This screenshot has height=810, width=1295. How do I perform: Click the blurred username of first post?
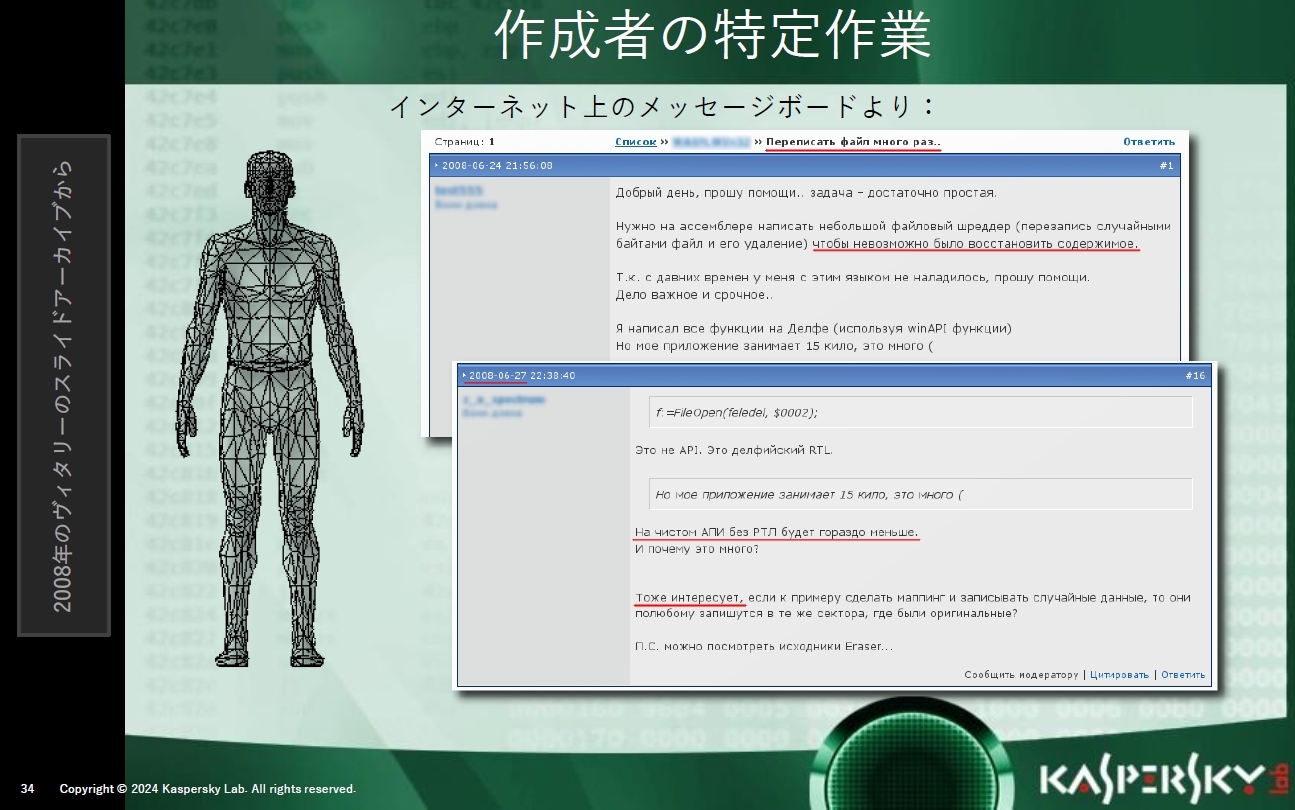(459, 189)
